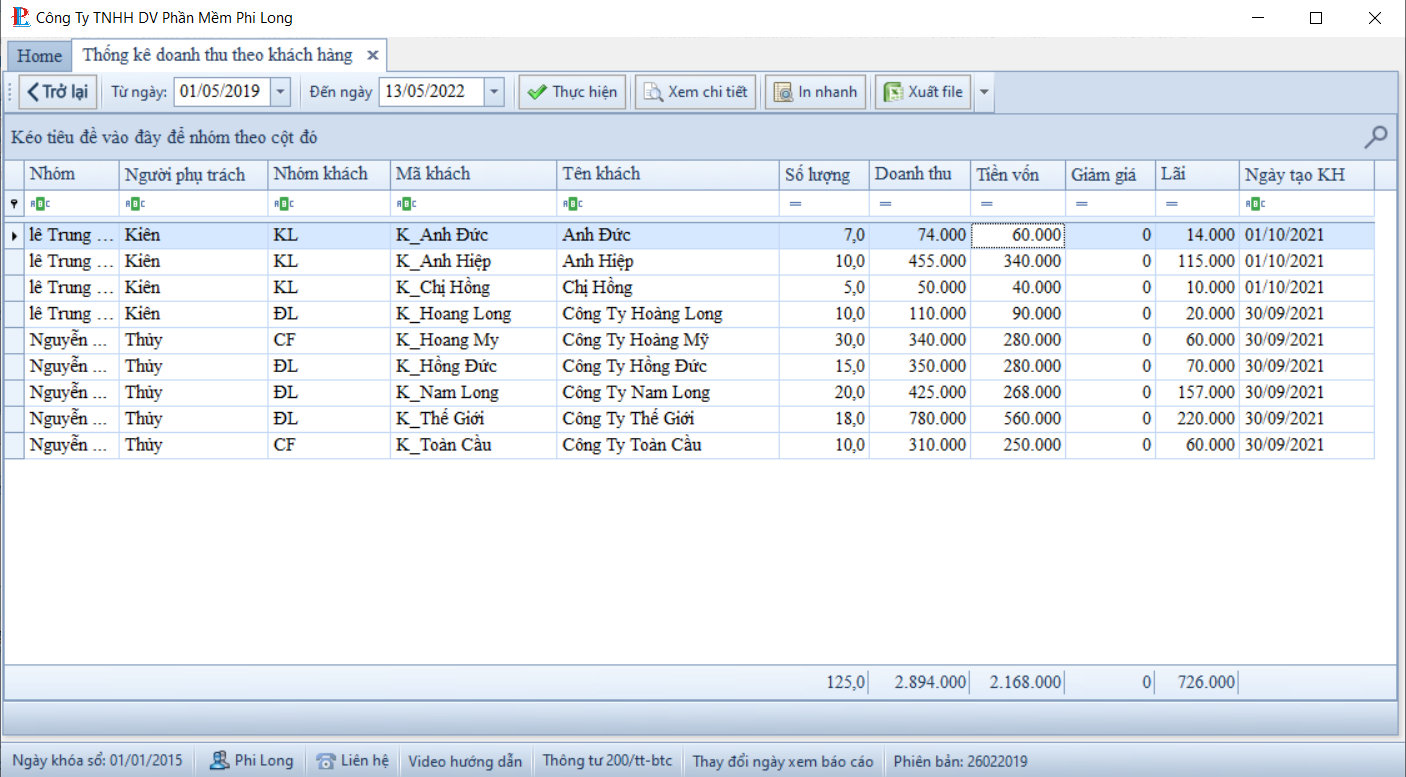Image resolution: width=1406 pixels, height=777 pixels.
Task: Open Thông tư 200/tt-btc link
Action: coord(607,761)
